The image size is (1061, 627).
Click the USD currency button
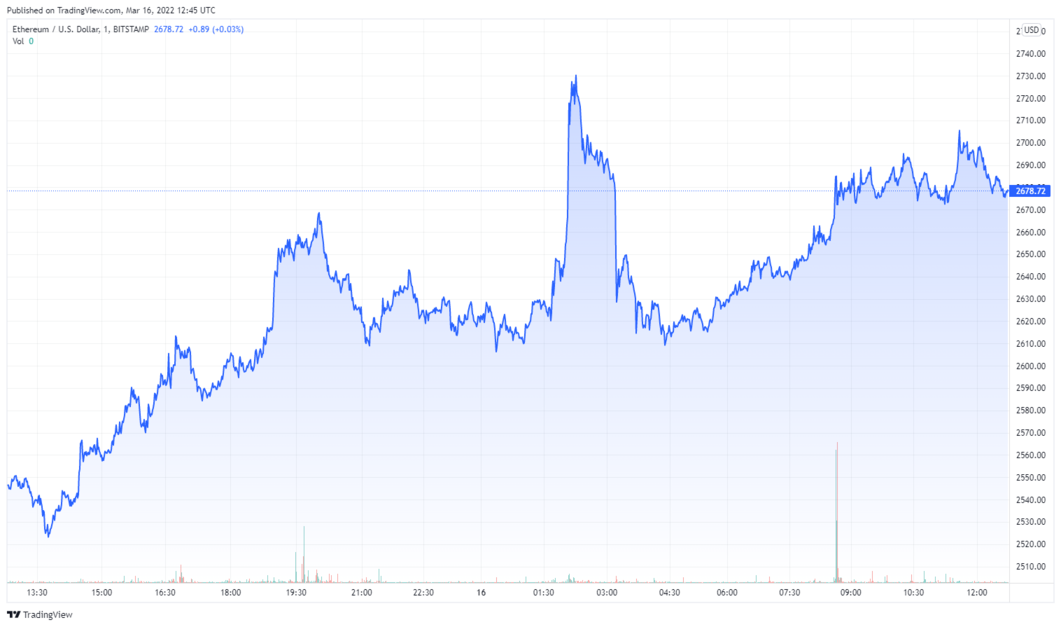point(1031,30)
